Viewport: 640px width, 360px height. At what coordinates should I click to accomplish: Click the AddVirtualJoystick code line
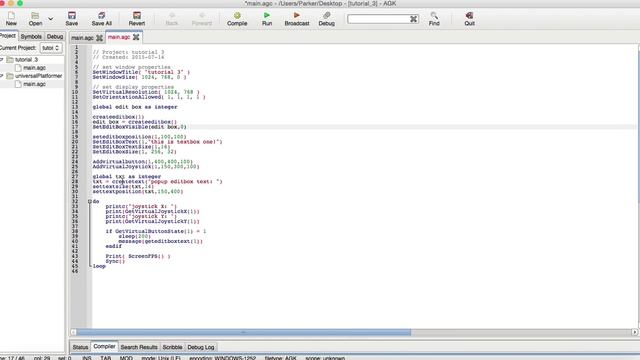[146, 167]
